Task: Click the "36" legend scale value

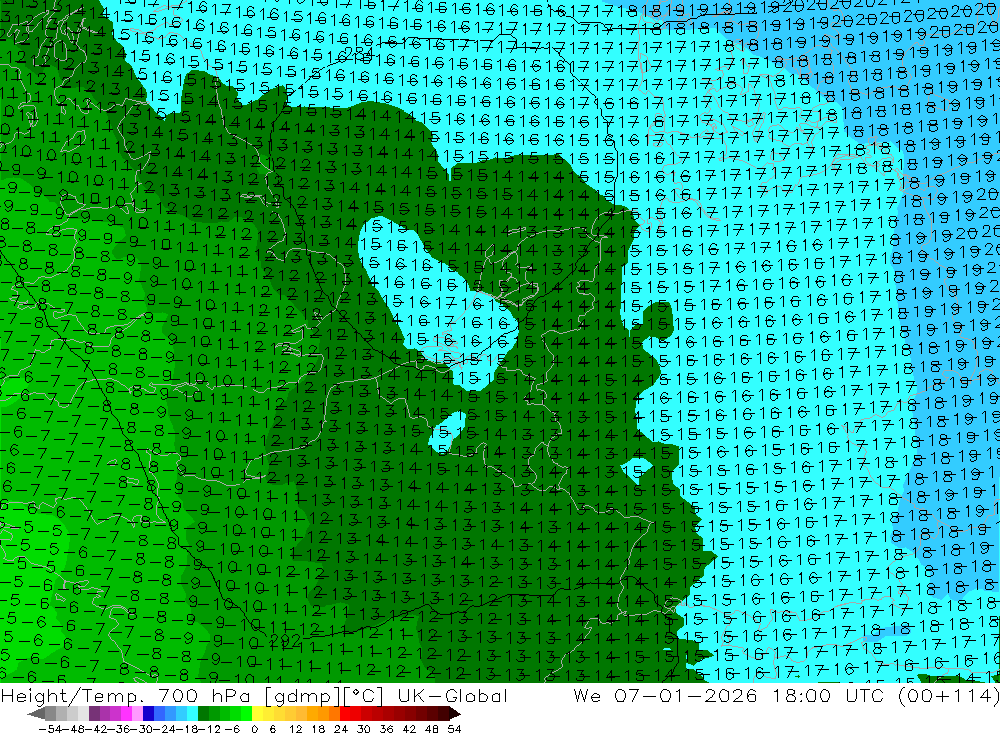Action: (x=386, y=729)
